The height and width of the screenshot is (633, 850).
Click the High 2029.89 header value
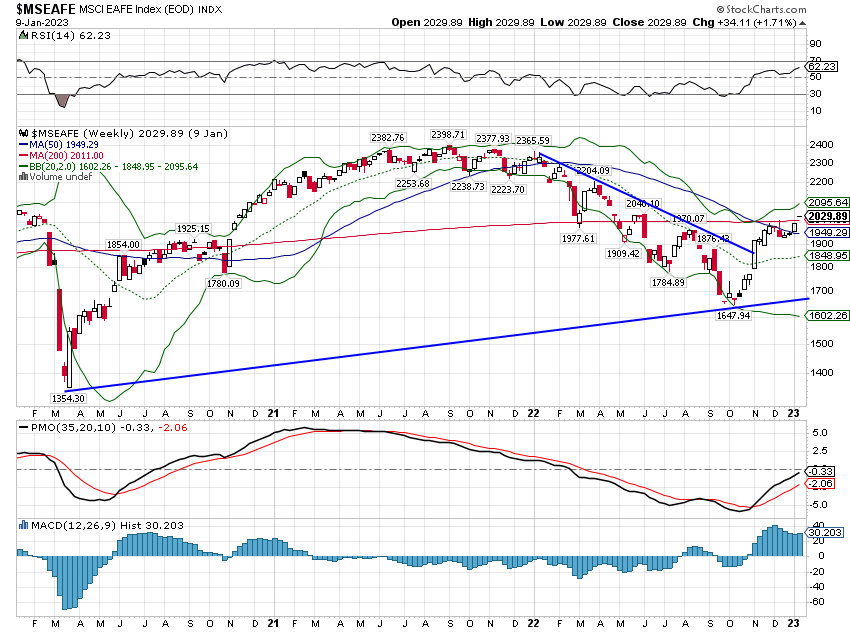(x=501, y=22)
